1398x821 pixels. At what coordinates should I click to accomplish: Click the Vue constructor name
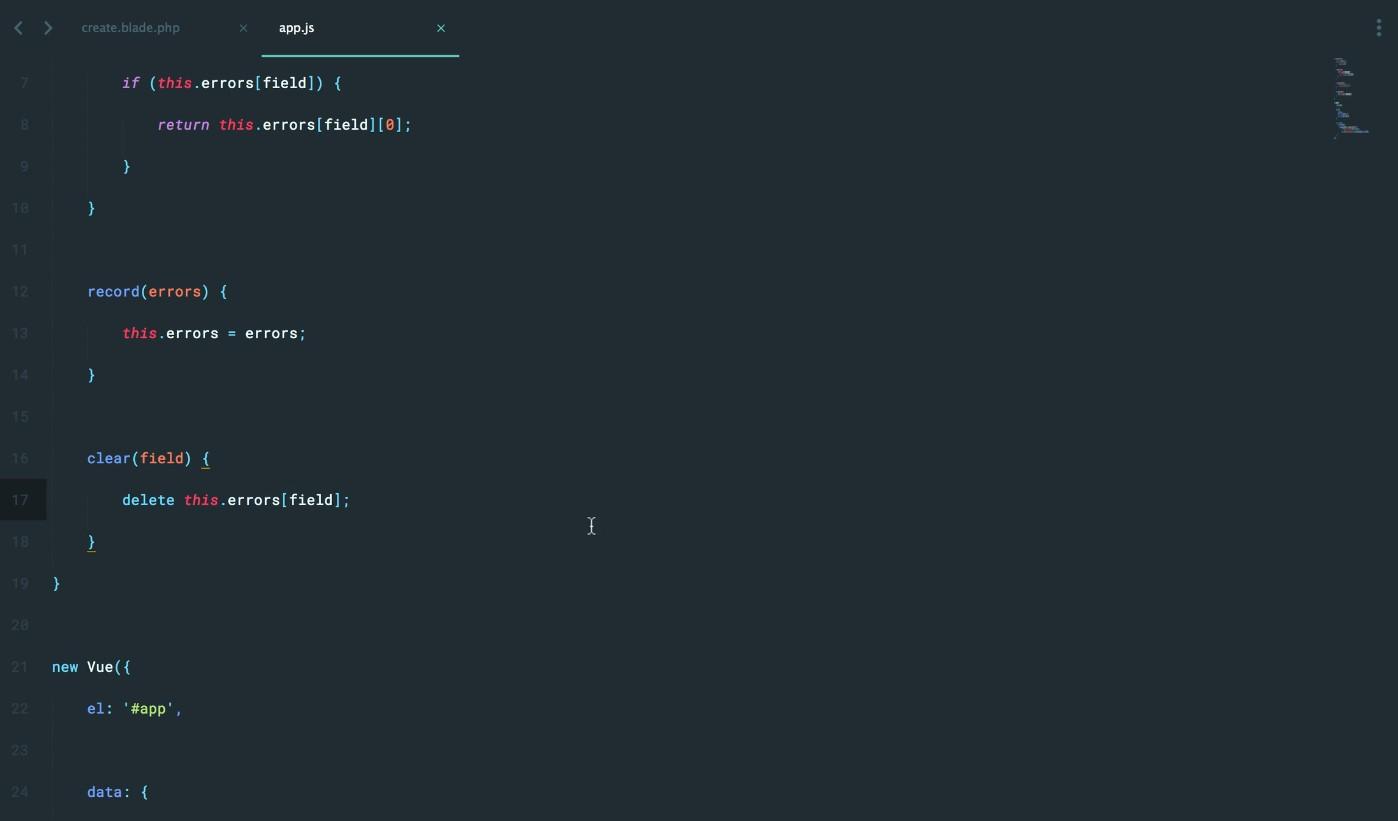click(x=100, y=667)
